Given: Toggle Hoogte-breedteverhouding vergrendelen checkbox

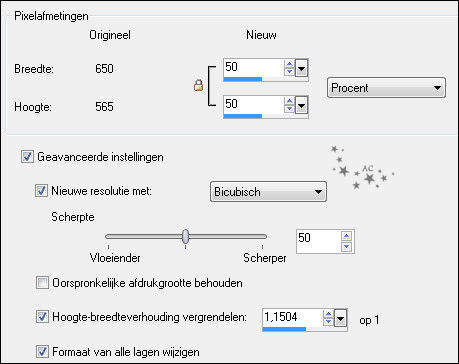Looking at the screenshot, I should [x=42, y=316].
